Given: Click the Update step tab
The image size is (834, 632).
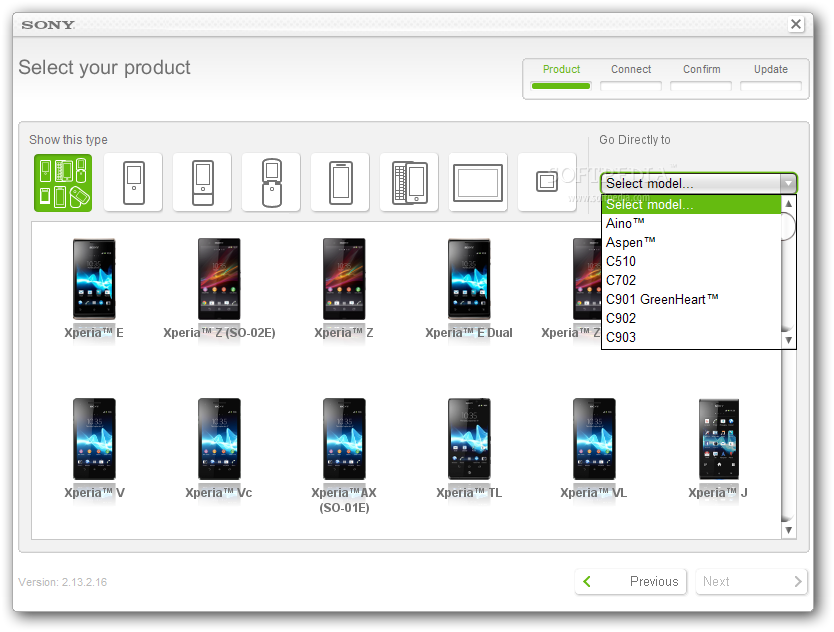Looking at the screenshot, I should click(771, 77).
